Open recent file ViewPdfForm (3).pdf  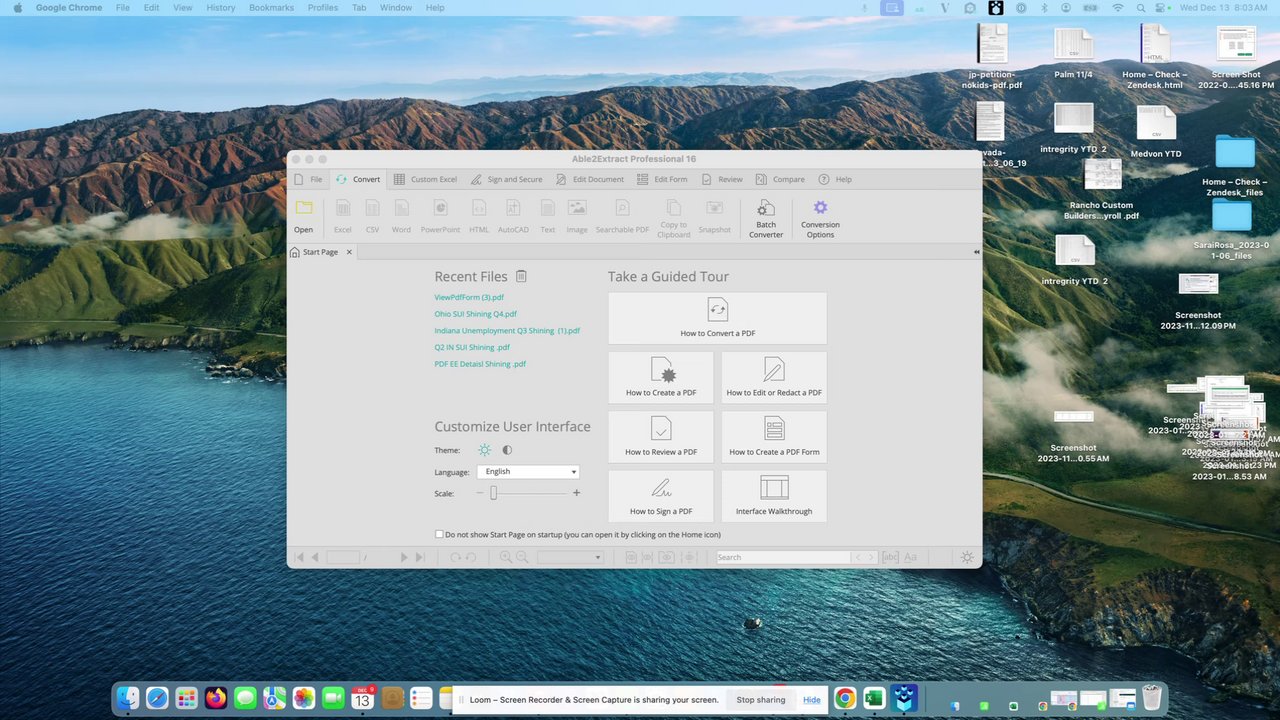[469, 297]
